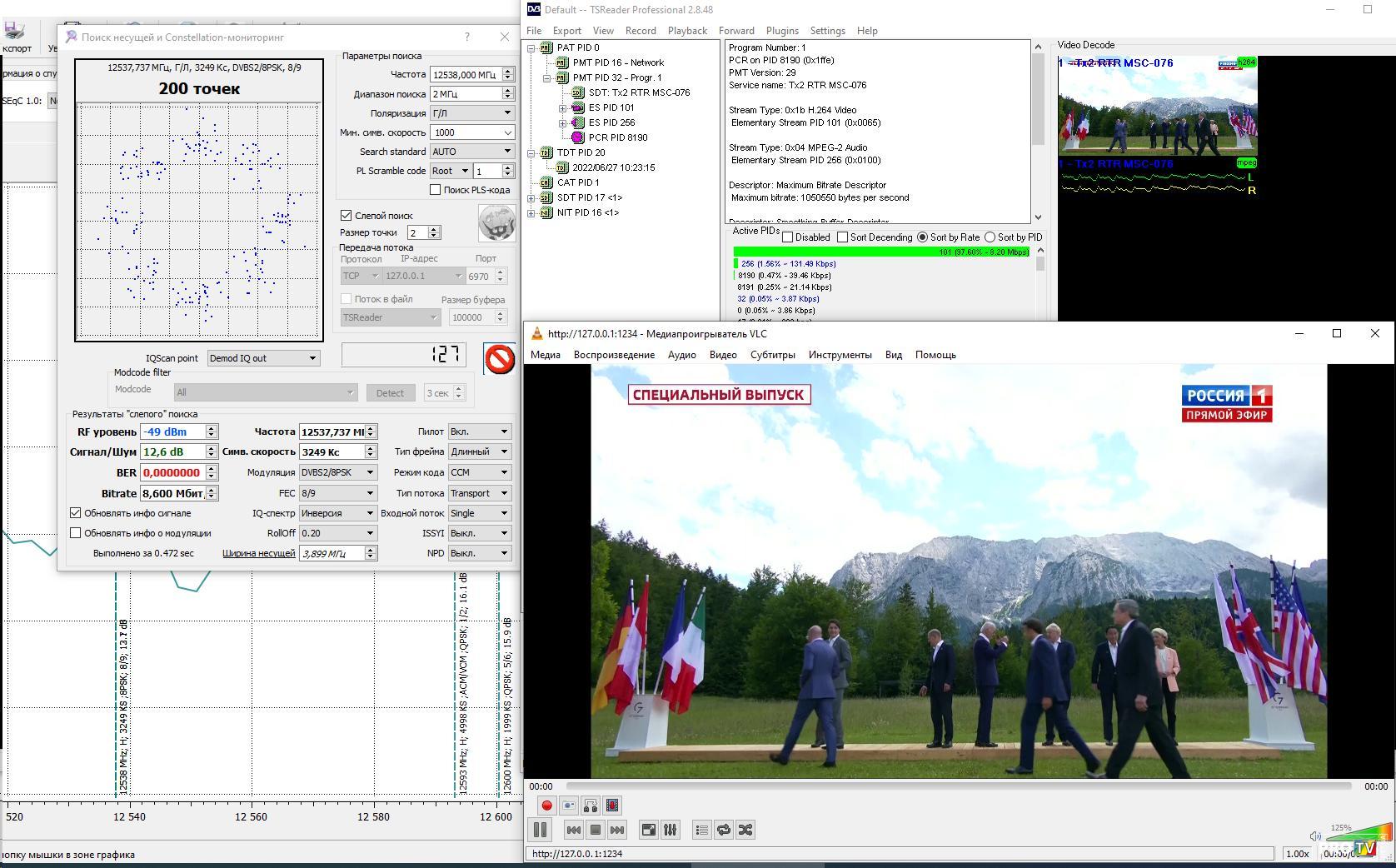
Task: Select the Sort by PID radio button
Action: click(x=990, y=237)
